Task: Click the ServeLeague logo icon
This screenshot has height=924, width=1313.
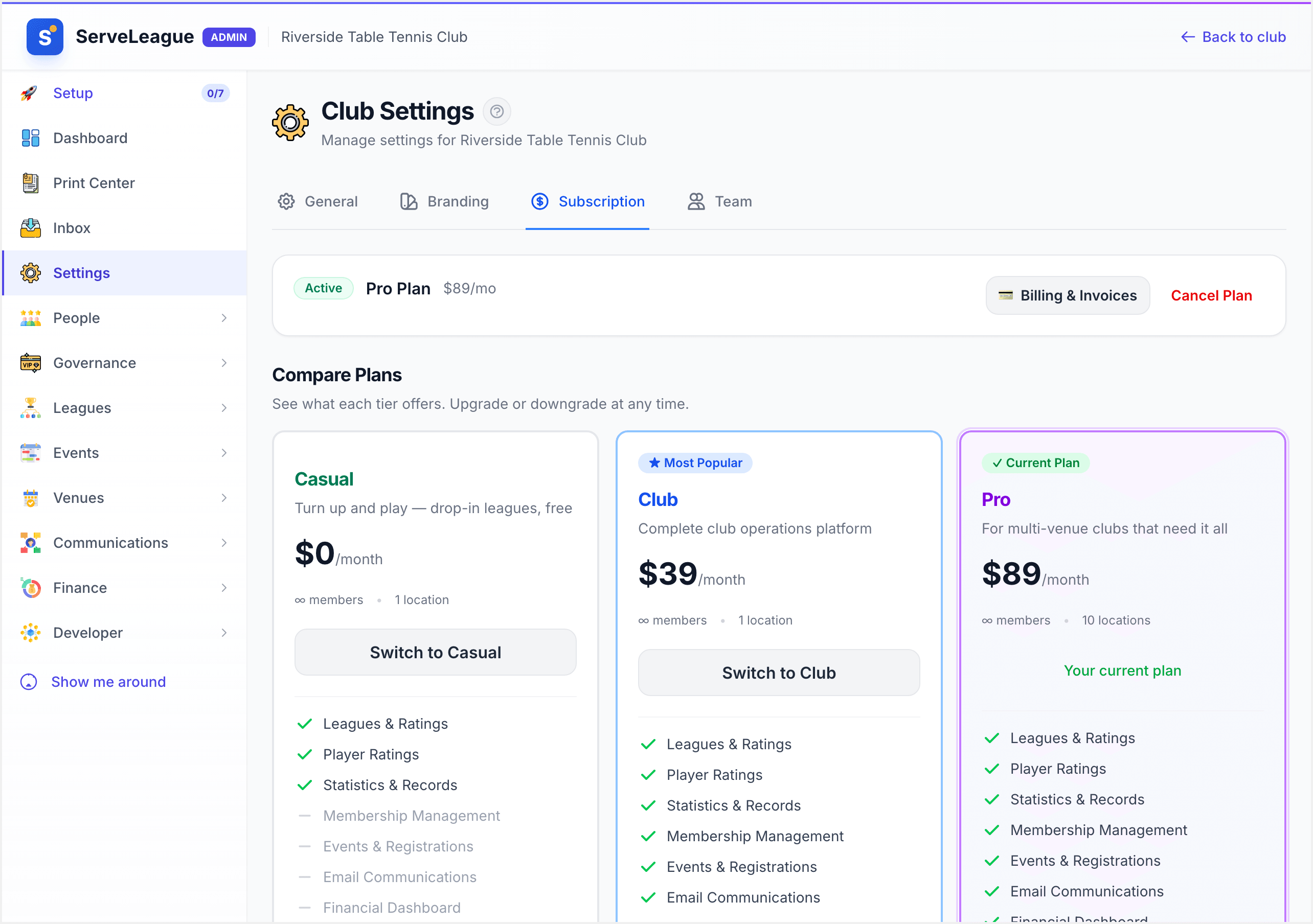Action: click(x=44, y=37)
